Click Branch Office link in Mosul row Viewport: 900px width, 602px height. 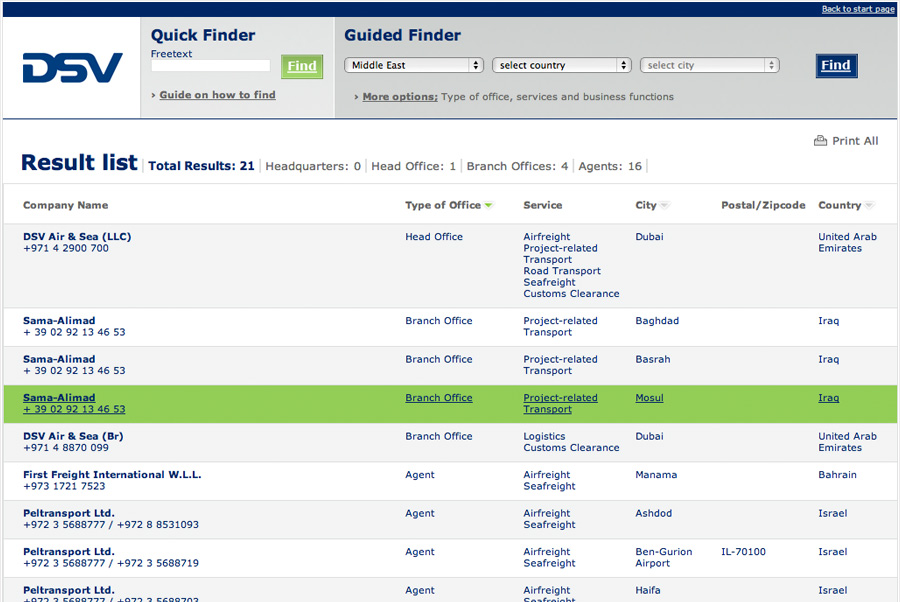439,398
